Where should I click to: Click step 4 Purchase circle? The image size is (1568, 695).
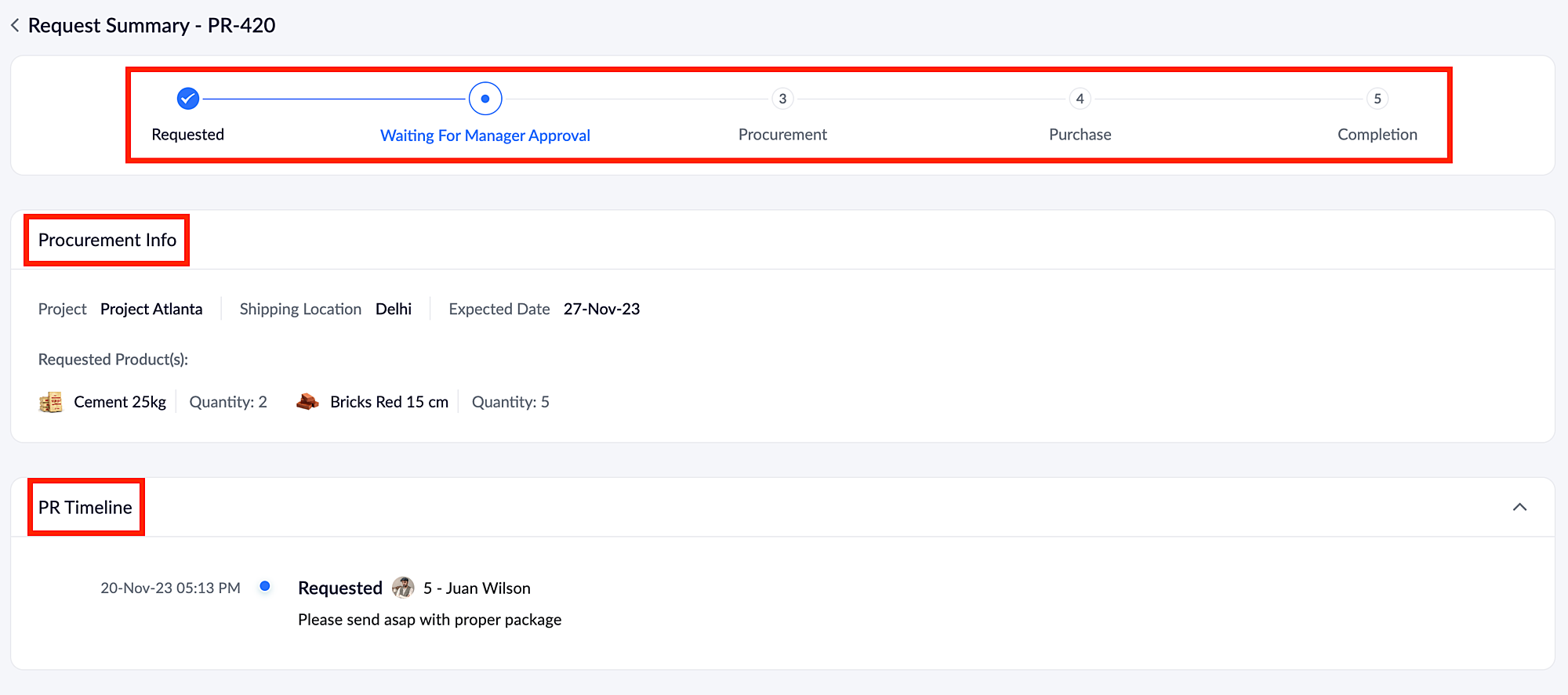tap(1080, 99)
